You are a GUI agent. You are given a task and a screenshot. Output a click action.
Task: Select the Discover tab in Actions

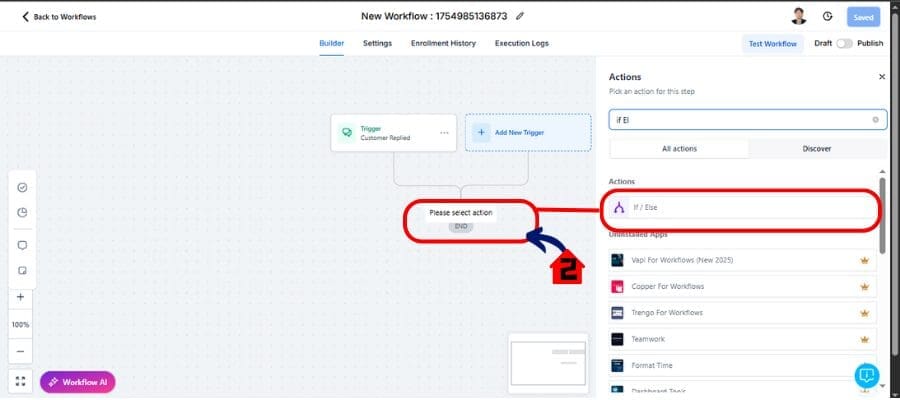tap(817, 148)
